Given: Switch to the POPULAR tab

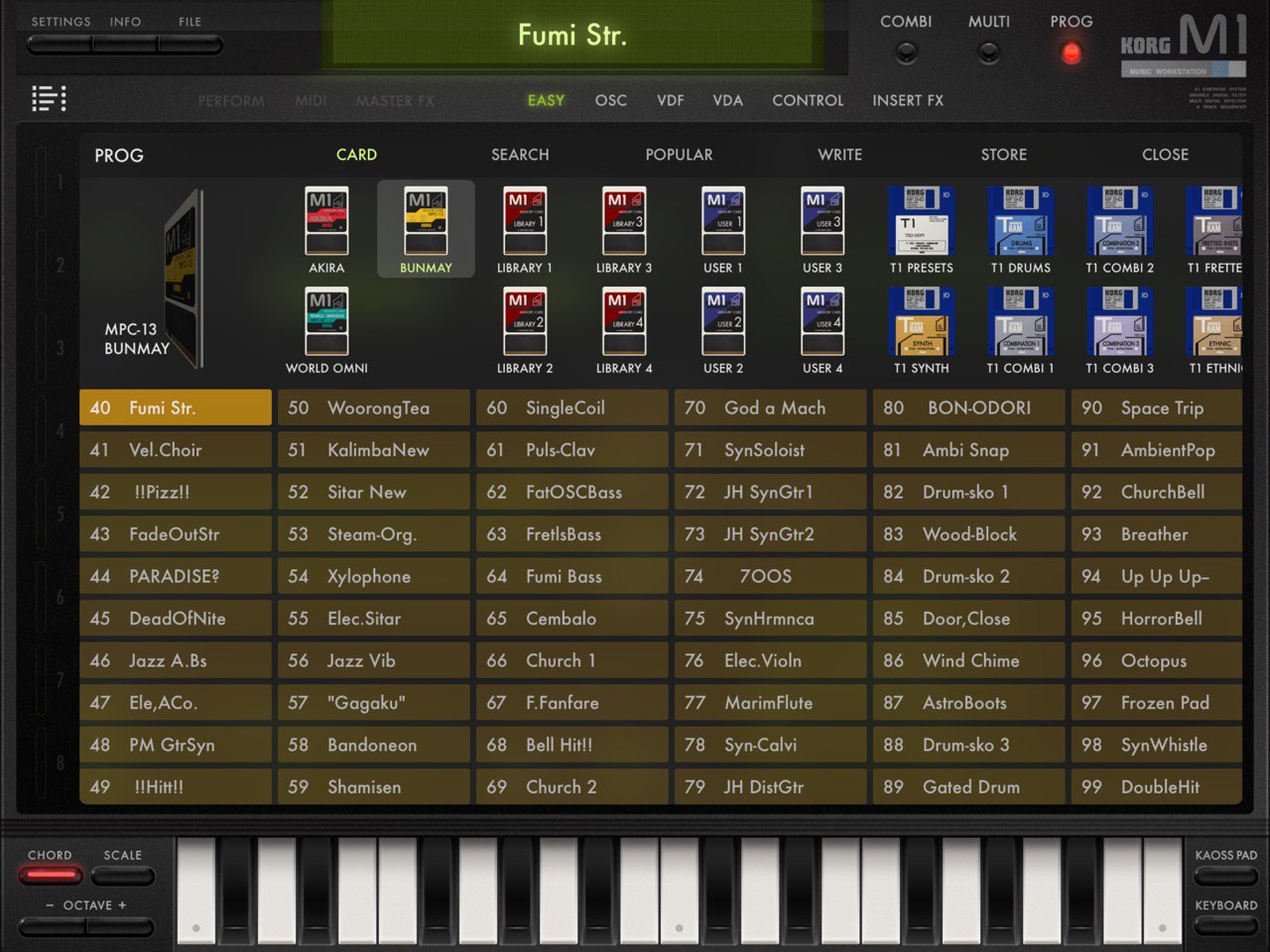Looking at the screenshot, I should pyautogui.click(x=679, y=155).
